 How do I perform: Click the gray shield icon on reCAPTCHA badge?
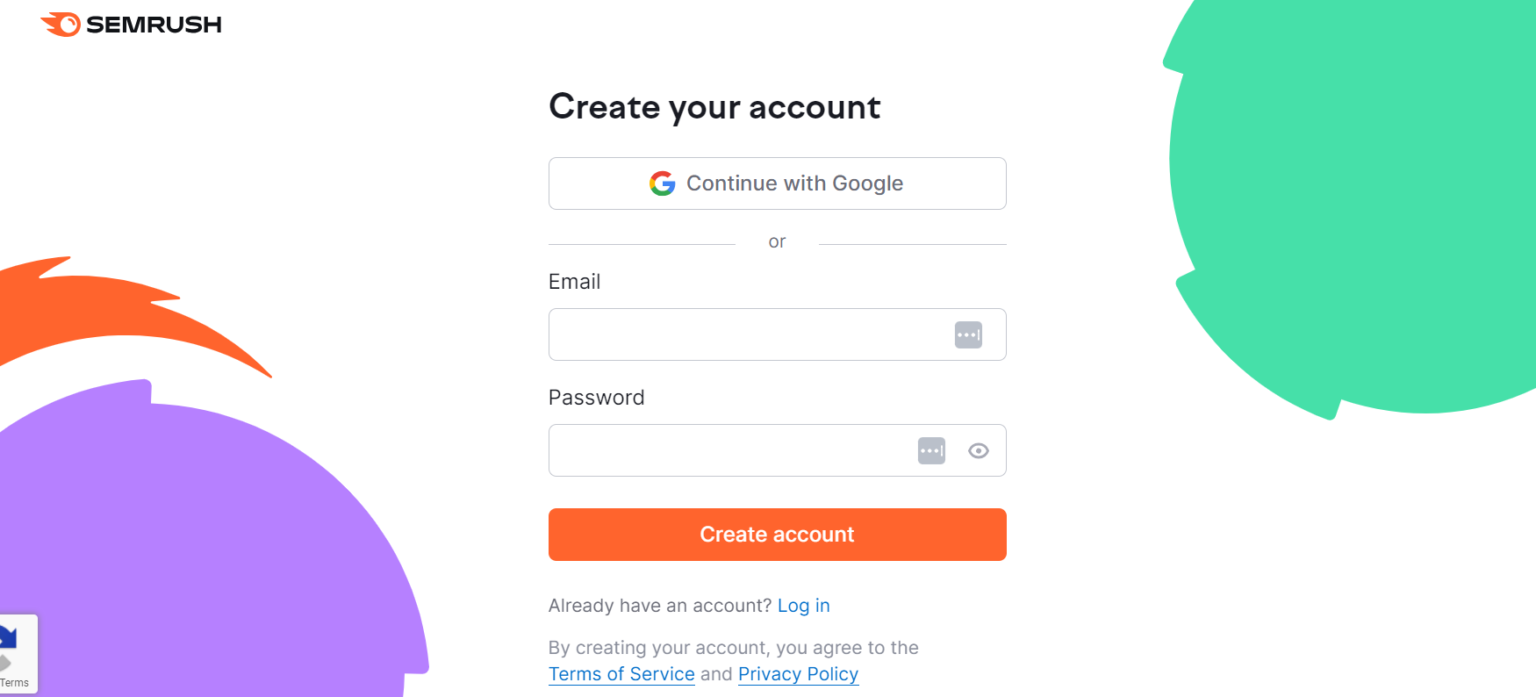click(x=4, y=660)
